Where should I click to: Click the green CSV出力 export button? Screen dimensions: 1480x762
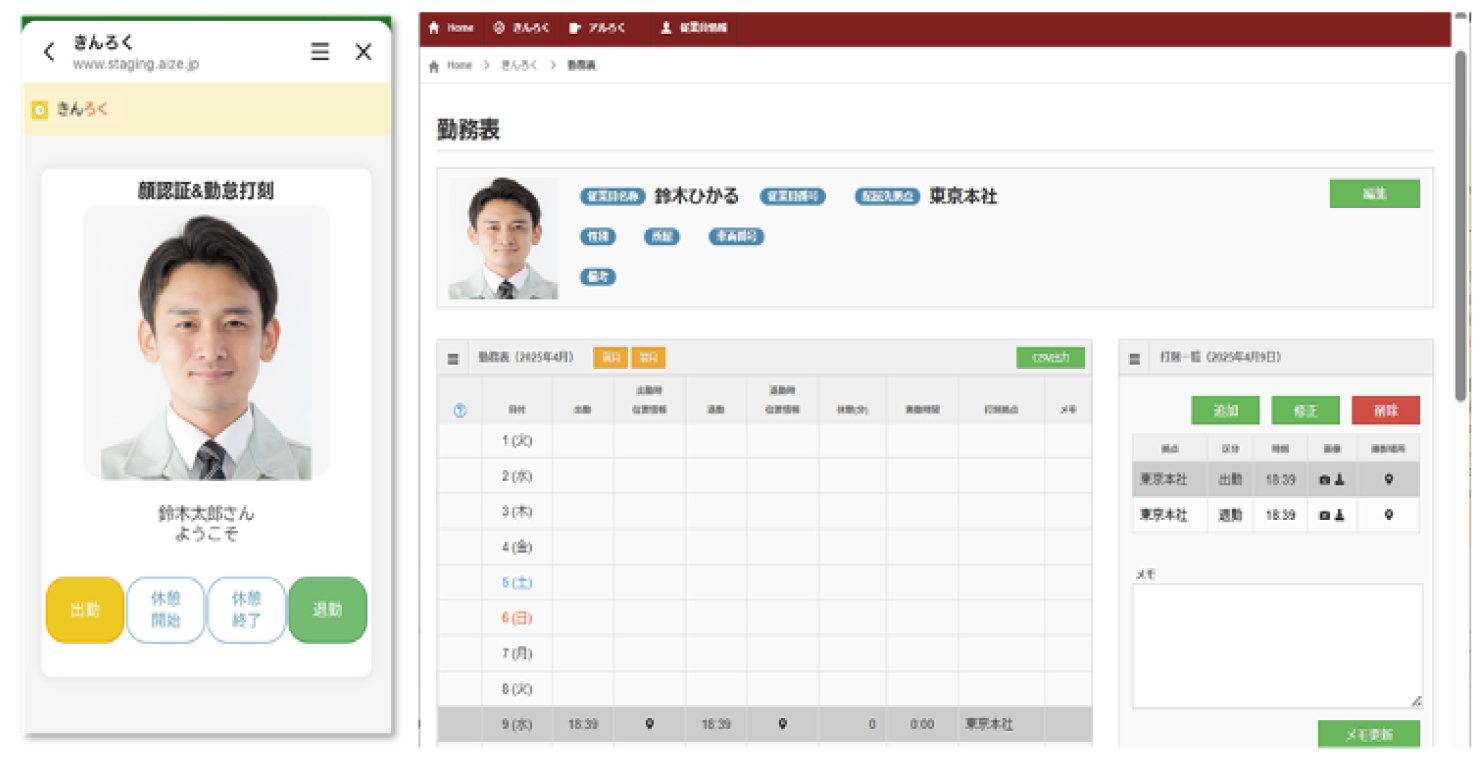coord(1050,357)
